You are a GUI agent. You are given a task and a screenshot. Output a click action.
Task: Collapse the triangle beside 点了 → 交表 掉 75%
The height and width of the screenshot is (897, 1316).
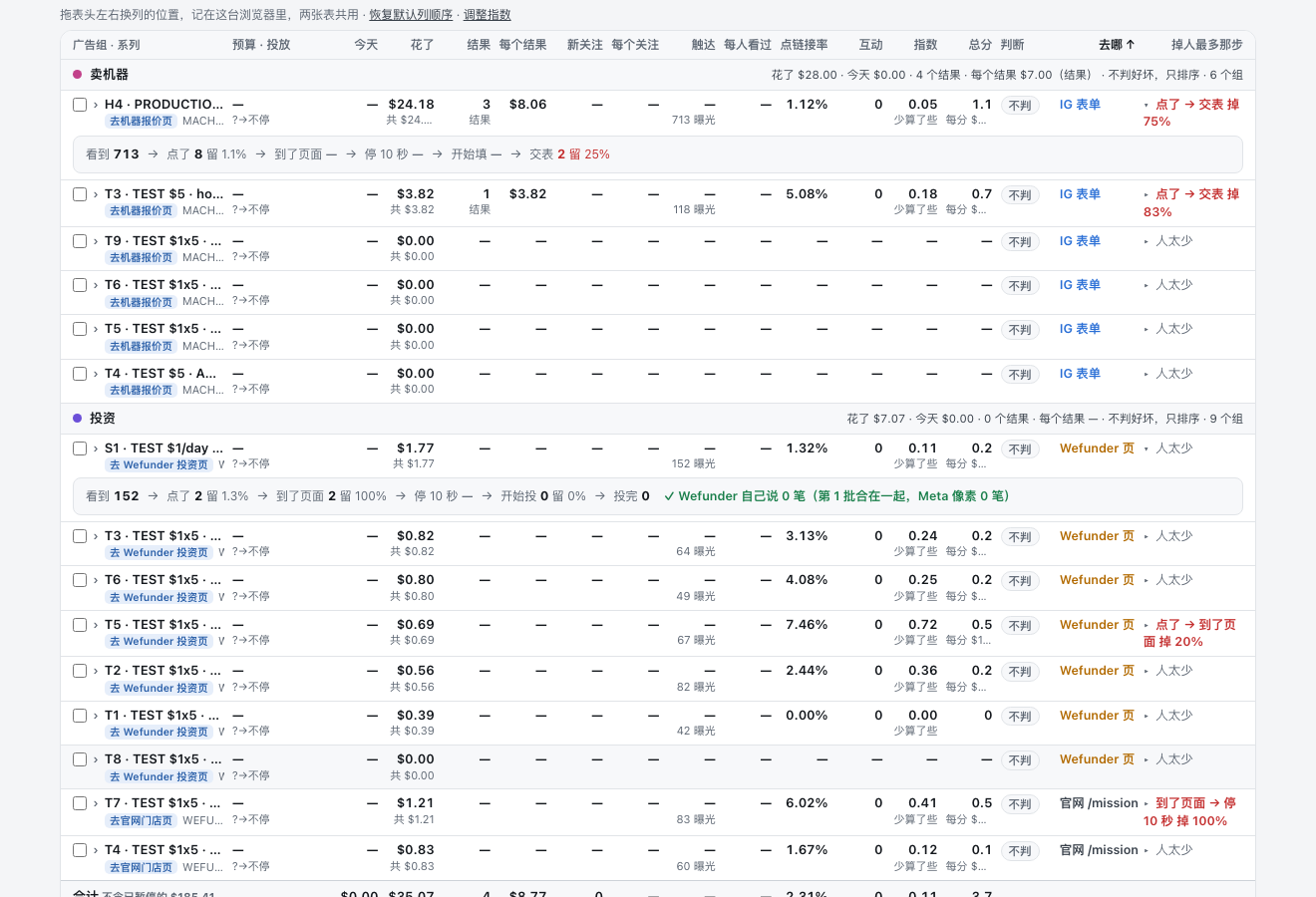[1147, 105]
